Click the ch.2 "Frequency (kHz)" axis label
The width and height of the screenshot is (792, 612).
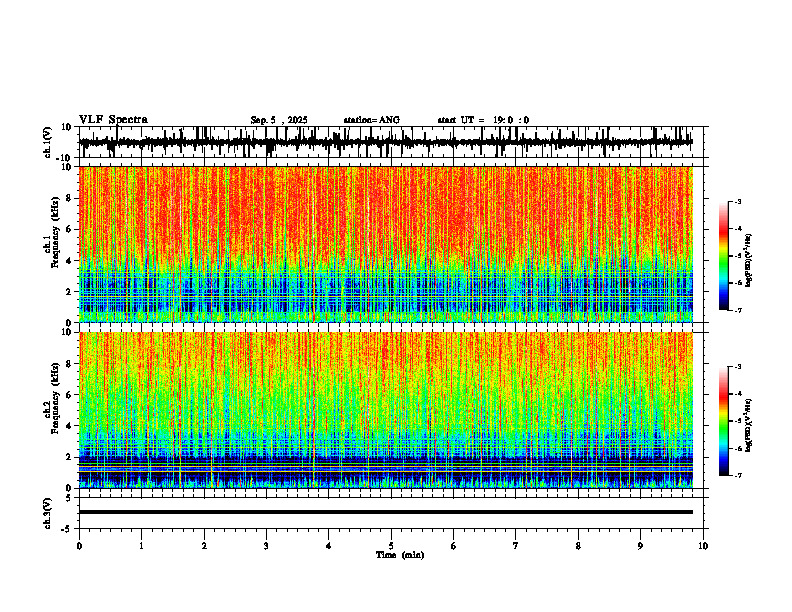point(55,398)
